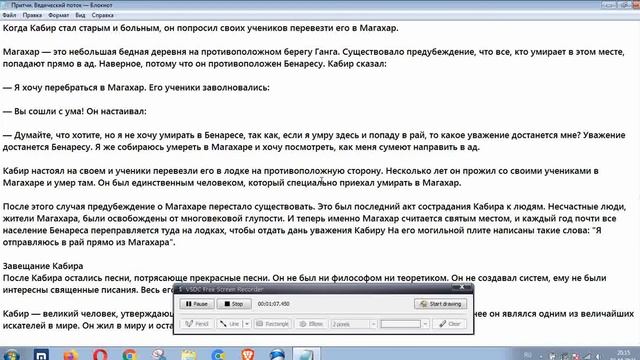This screenshot has height=360, width=640.
Task: Open the system tray volume icon
Action: point(597,356)
